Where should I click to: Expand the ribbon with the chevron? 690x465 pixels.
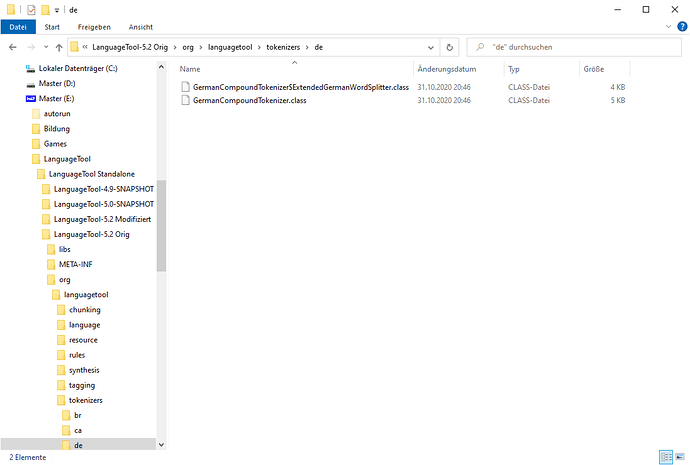coord(666,27)
